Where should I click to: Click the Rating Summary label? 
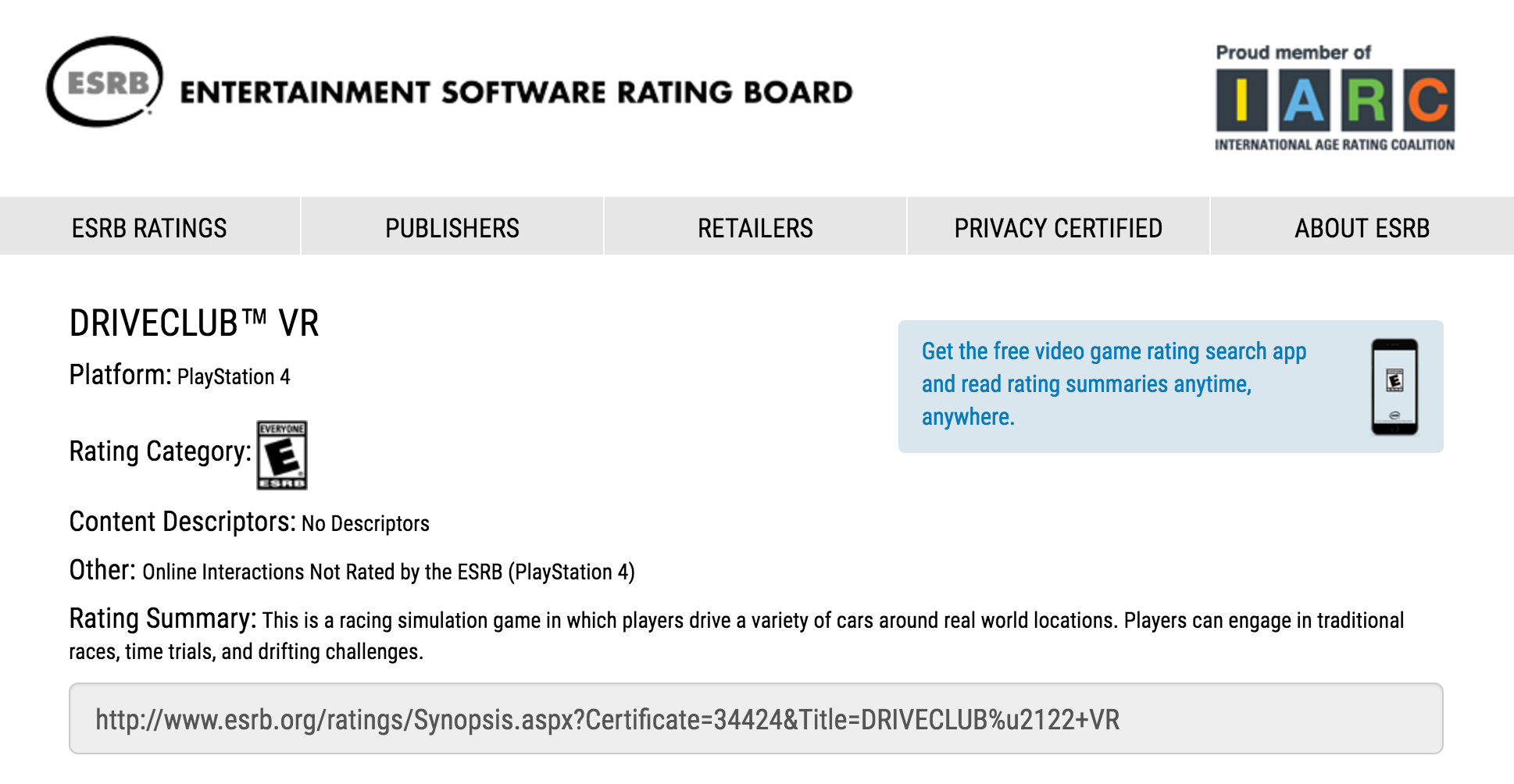coord(162,618)
